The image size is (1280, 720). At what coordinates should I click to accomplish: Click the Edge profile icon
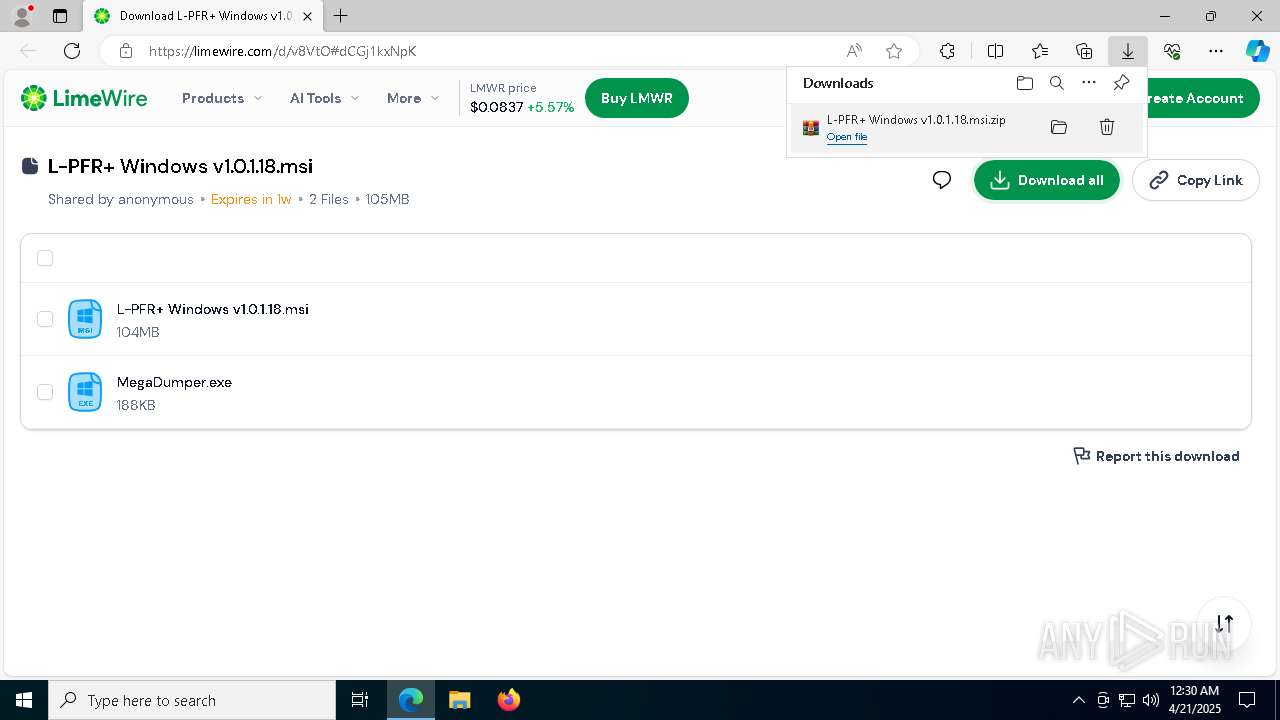(x=22, y=16)
